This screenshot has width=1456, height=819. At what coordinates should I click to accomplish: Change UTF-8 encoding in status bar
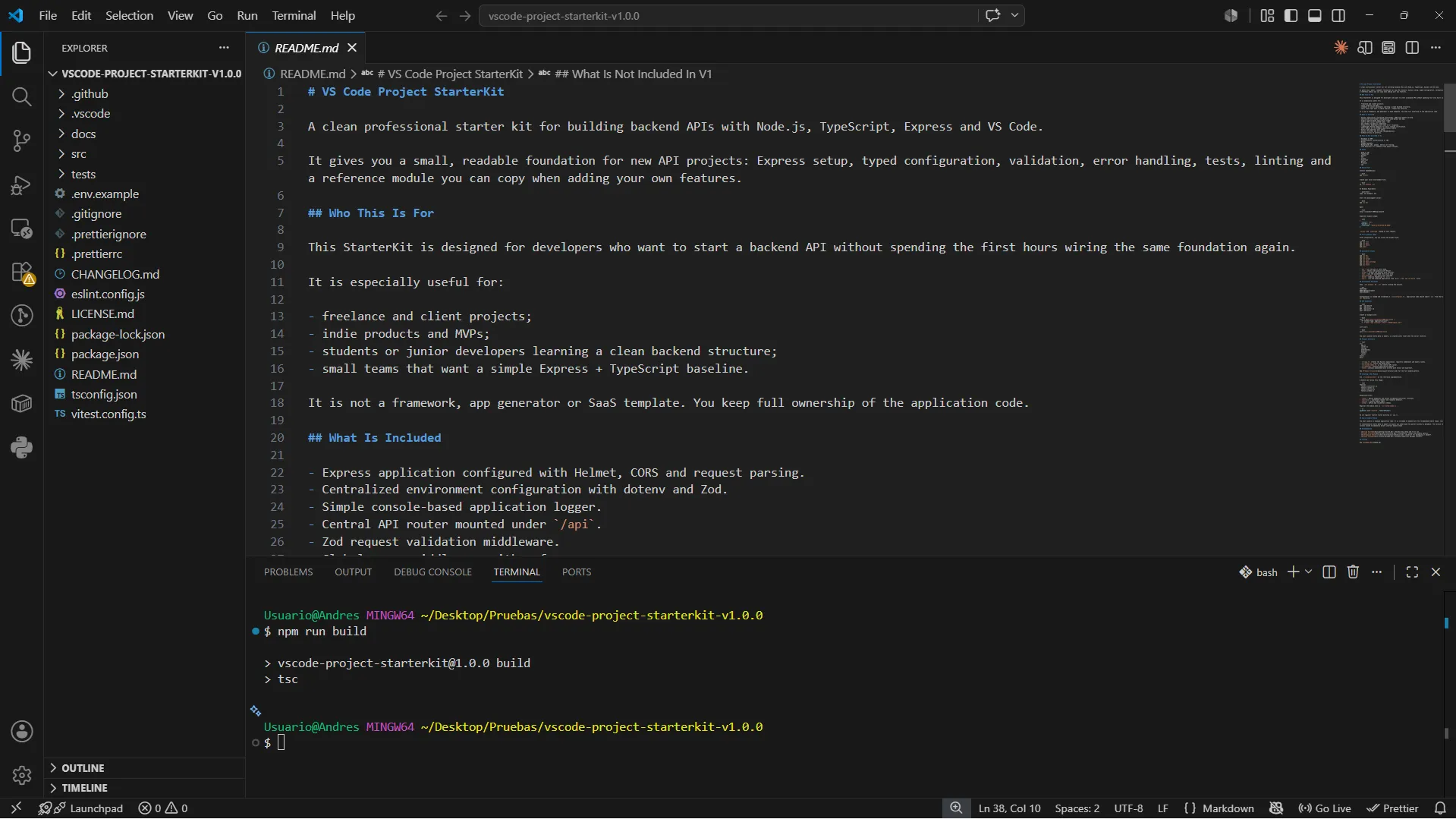tap(1128, 808)
